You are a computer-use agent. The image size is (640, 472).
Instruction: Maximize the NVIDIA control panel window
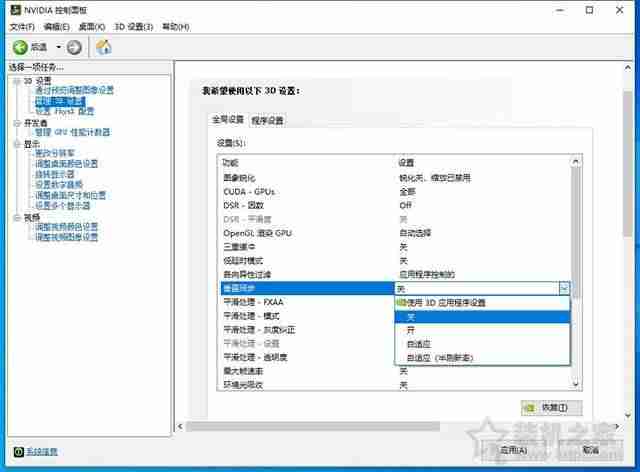point(589,10)
